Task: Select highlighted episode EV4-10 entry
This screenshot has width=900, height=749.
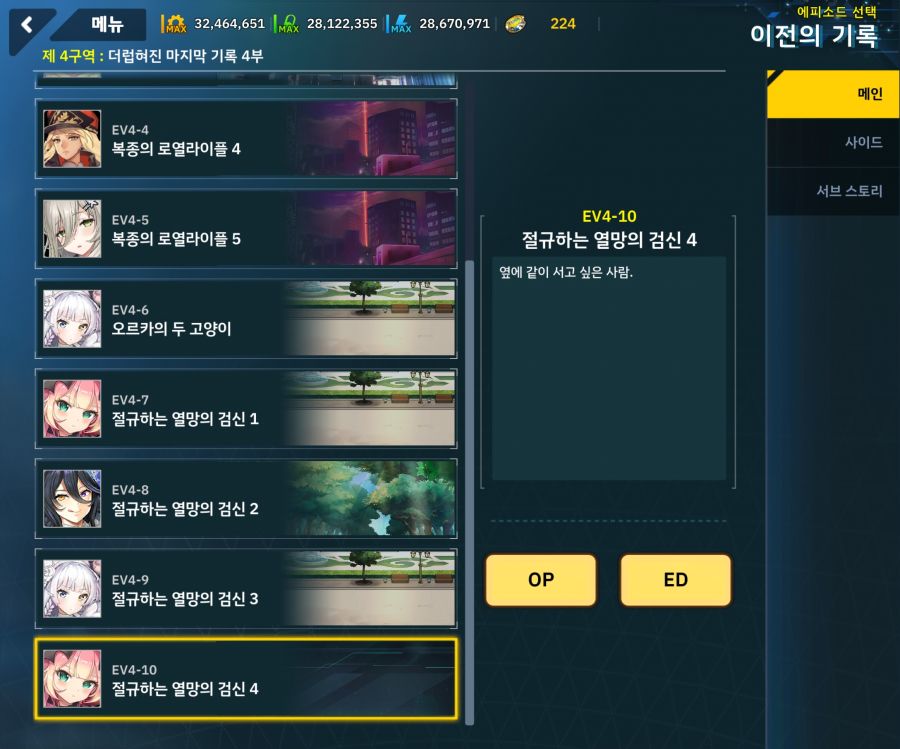Action: point(246,678)
